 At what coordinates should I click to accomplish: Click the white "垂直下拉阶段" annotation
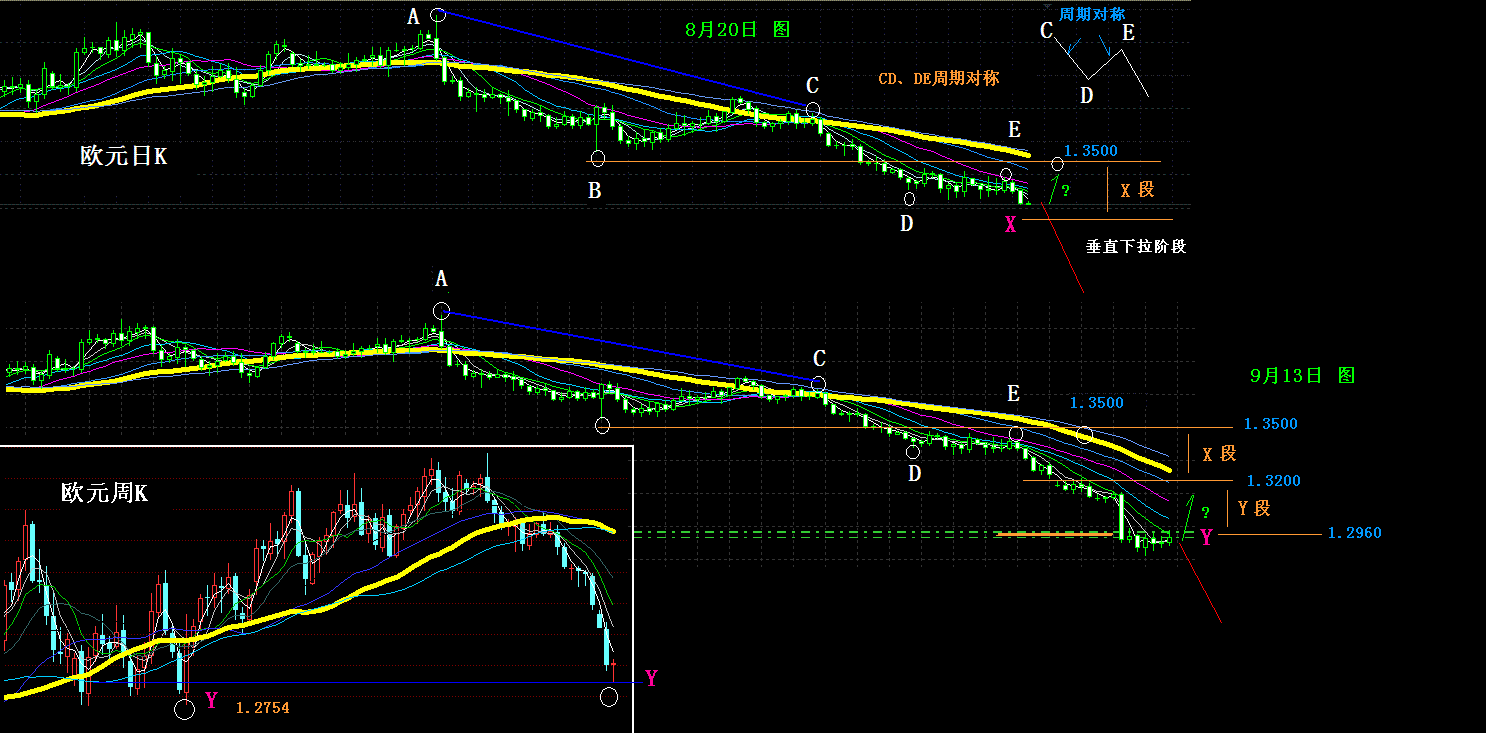point(1136,246)
